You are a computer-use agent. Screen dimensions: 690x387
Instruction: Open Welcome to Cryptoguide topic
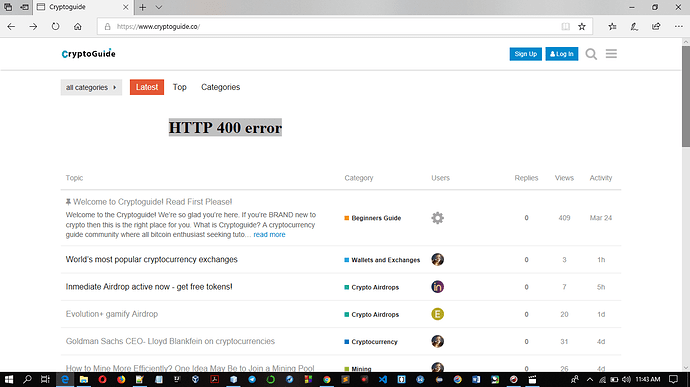(x=153, y=202)
